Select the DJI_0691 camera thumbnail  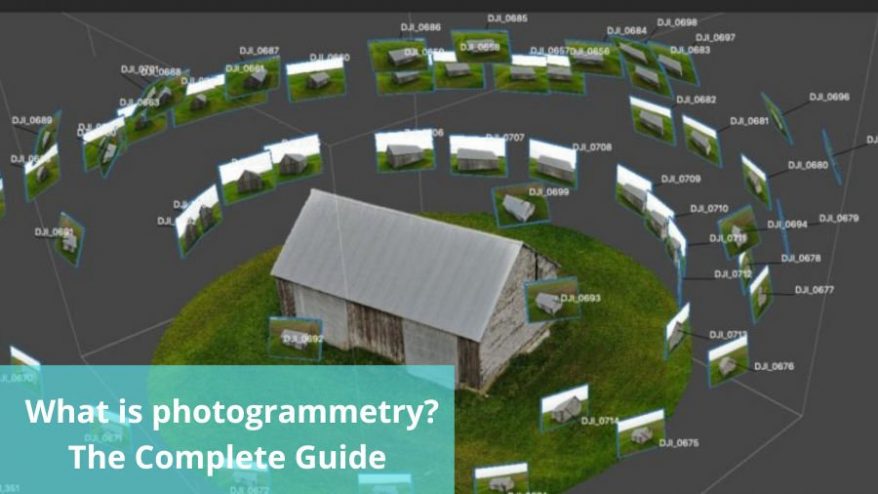pos(68,238)
